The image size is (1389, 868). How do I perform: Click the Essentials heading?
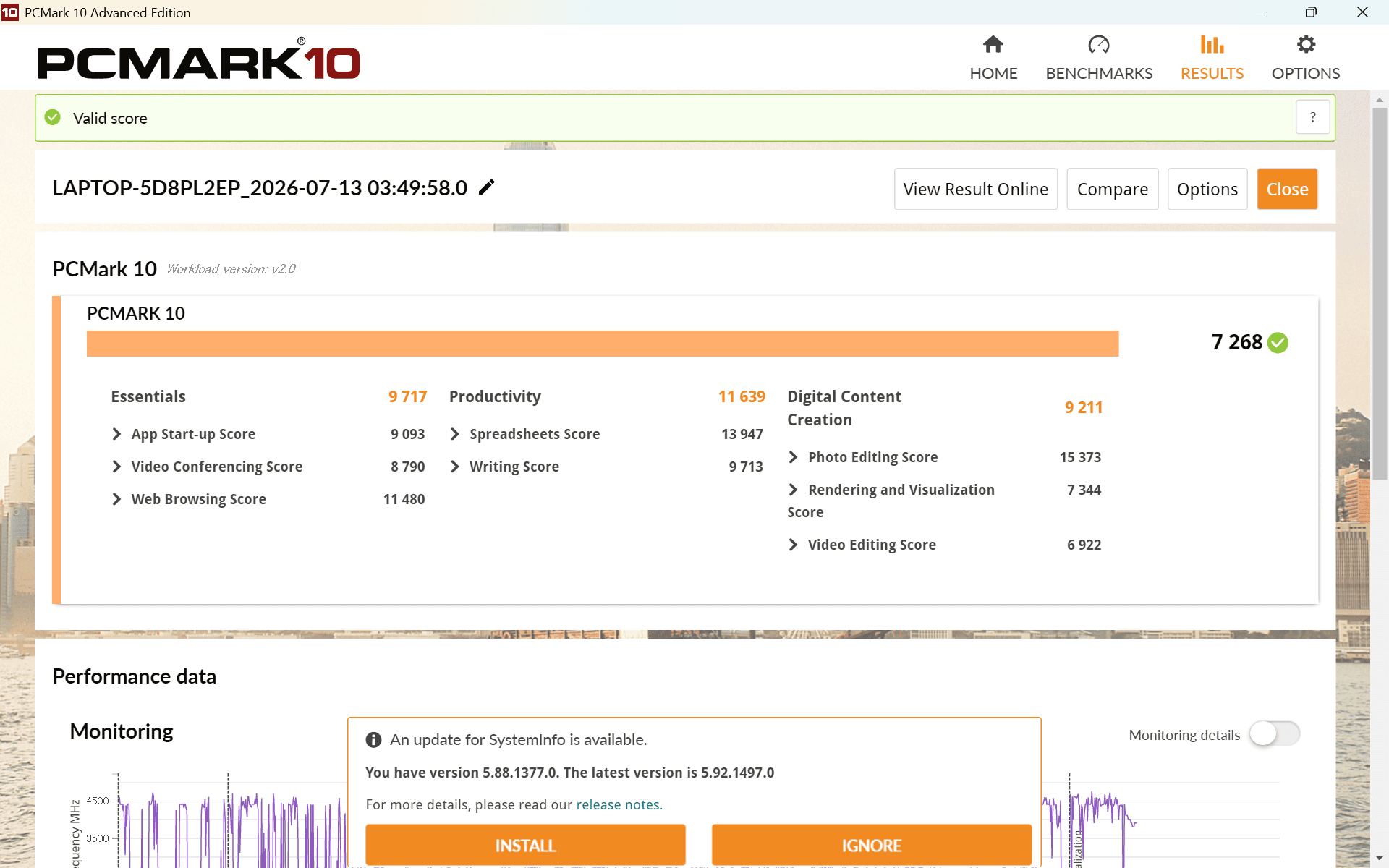point(148,396)
